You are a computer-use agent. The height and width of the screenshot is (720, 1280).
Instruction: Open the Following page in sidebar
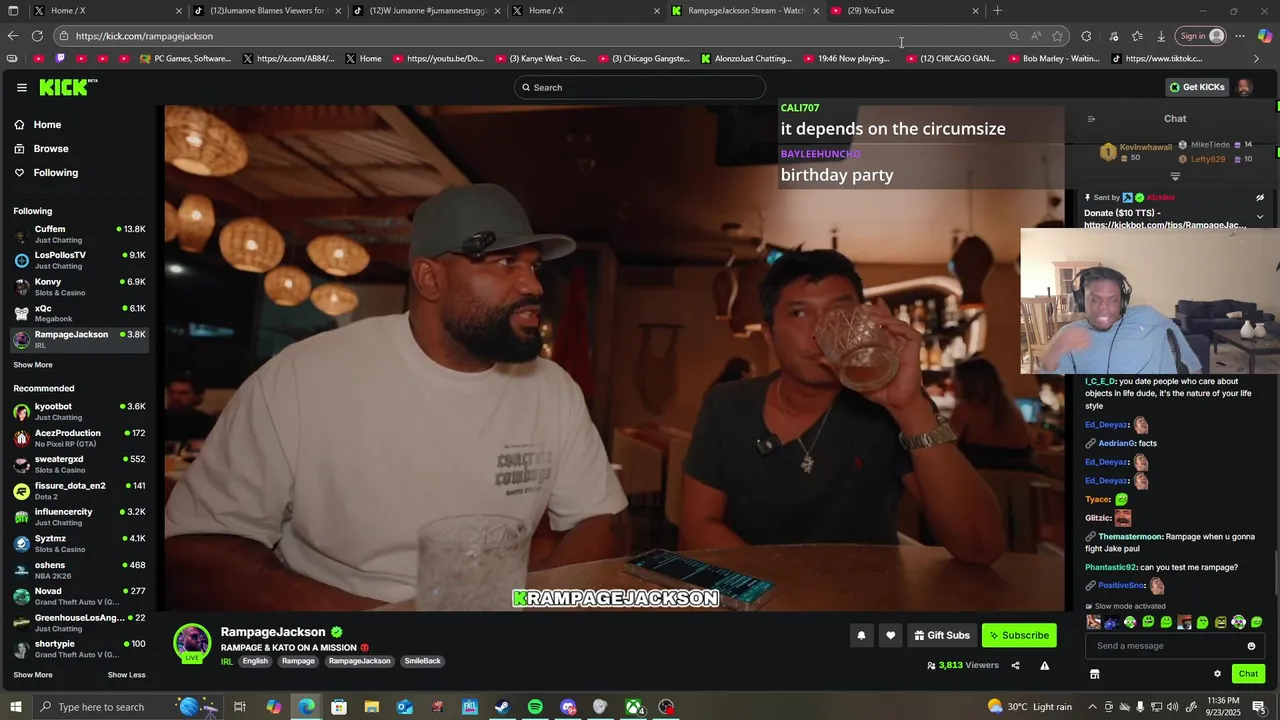coord(55,173)
